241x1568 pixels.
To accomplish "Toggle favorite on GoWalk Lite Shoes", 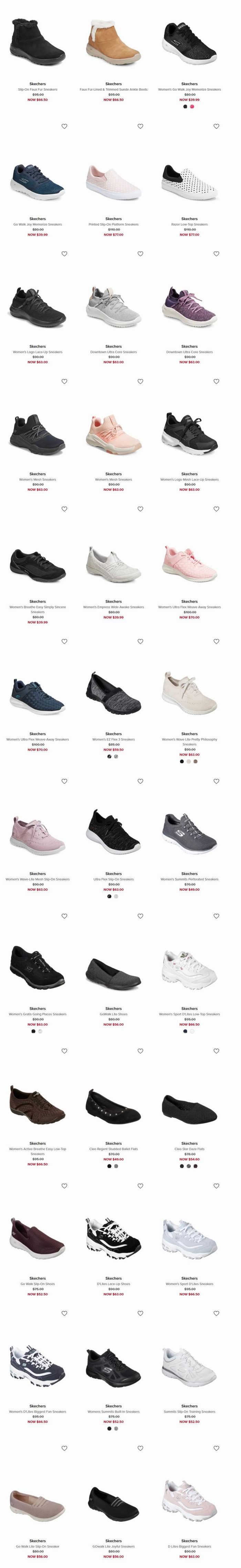I will point(140,916).
